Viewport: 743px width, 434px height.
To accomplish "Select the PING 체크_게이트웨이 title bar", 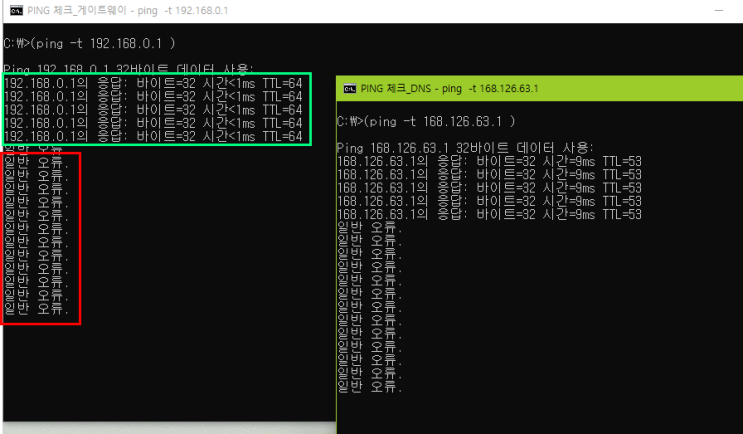I will (372, 10).
